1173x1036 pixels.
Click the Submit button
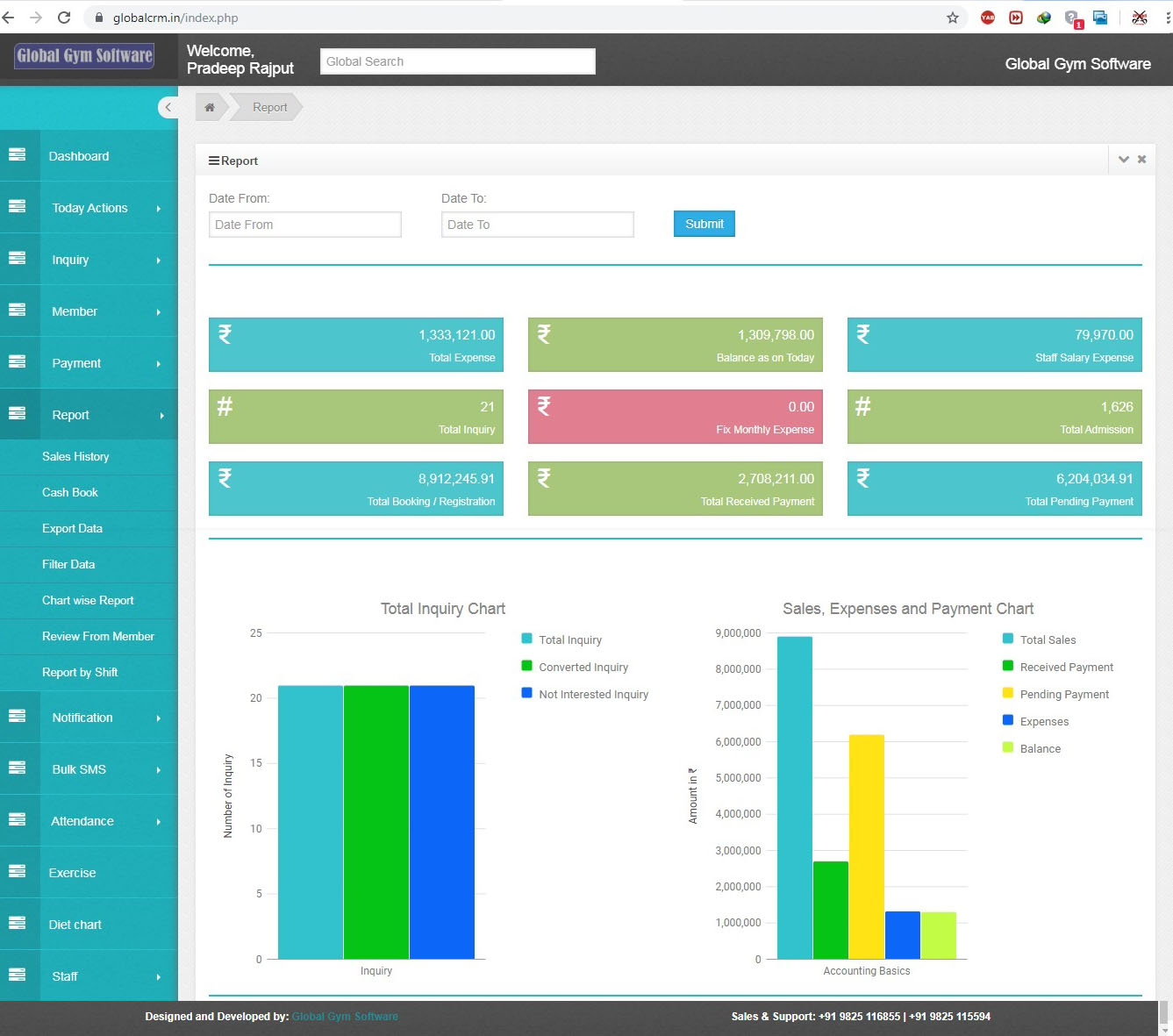tap(704, 224)
